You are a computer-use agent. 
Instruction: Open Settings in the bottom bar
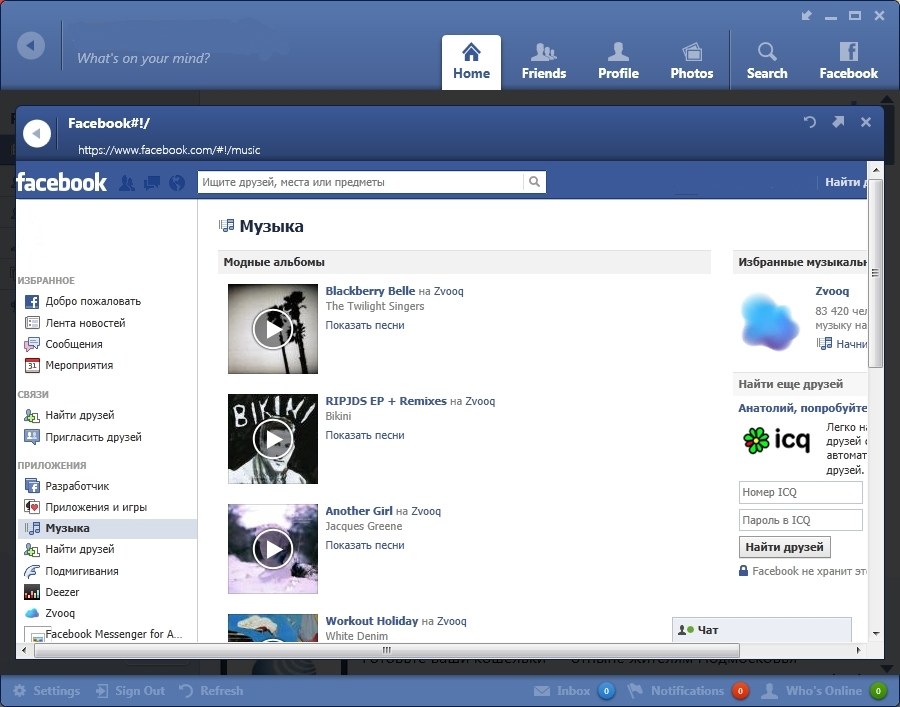pos(46,691)
